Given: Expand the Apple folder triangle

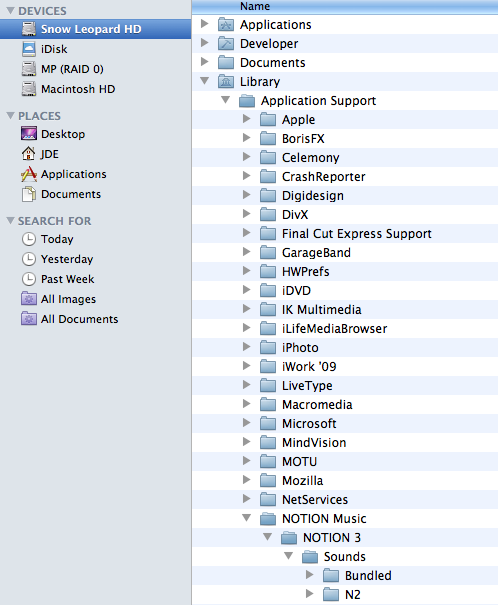Looking at the screenshot, I should pyautogui.click(x=246, y=119).
